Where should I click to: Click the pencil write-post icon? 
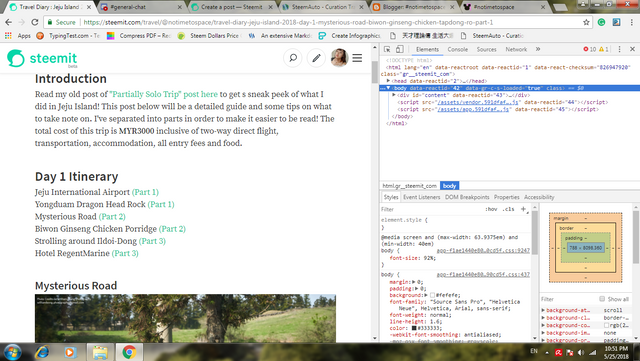tap(316, 58)
